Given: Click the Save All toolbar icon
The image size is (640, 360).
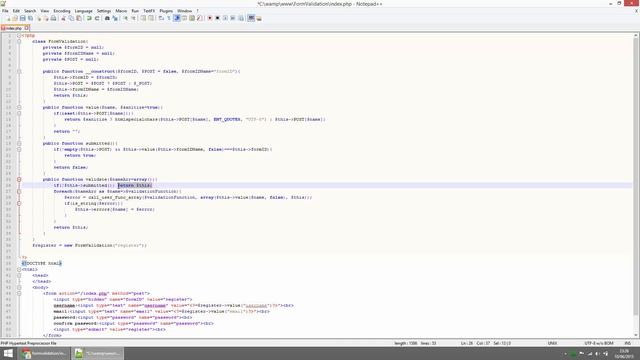Looking at the screenshot, I should click(30, 18).
